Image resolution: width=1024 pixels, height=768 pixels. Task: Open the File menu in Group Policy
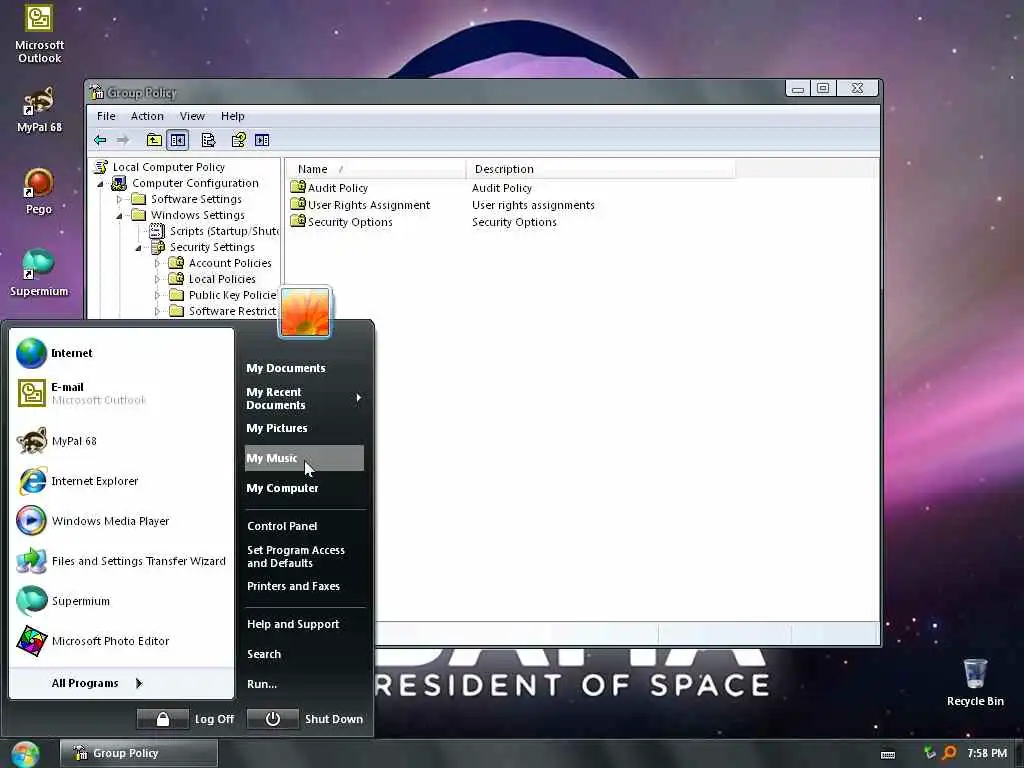pos(106,116)
